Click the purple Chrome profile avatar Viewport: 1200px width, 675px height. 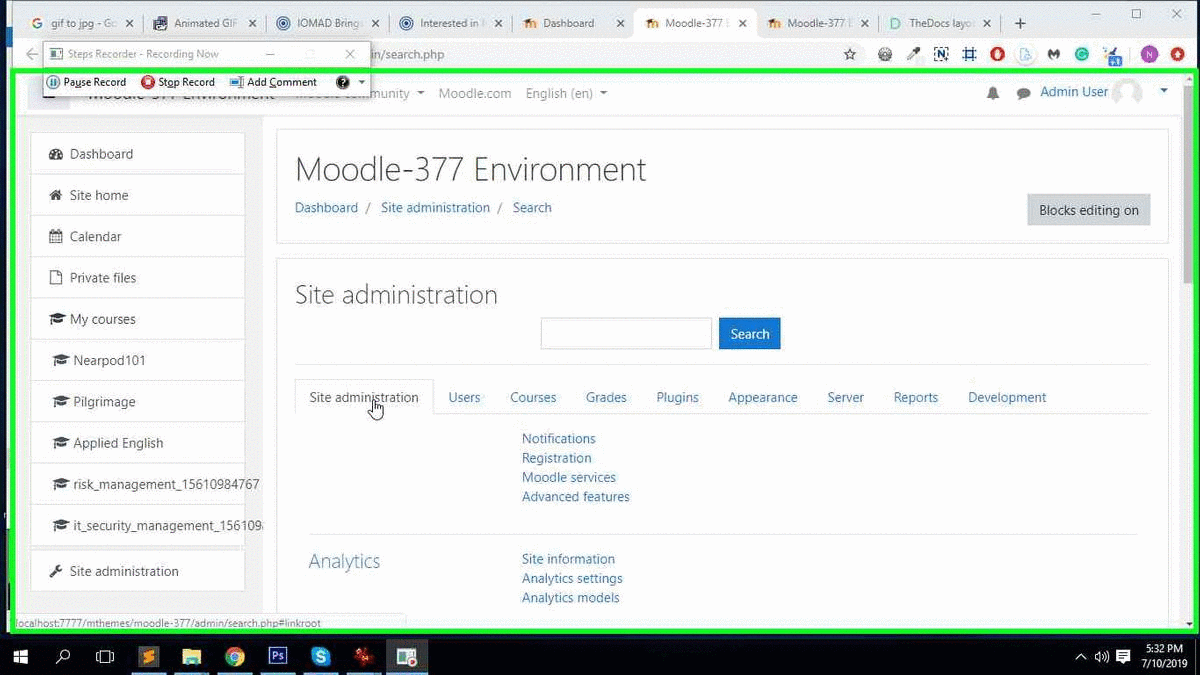pyautogui.click(x=1150, y=55)
